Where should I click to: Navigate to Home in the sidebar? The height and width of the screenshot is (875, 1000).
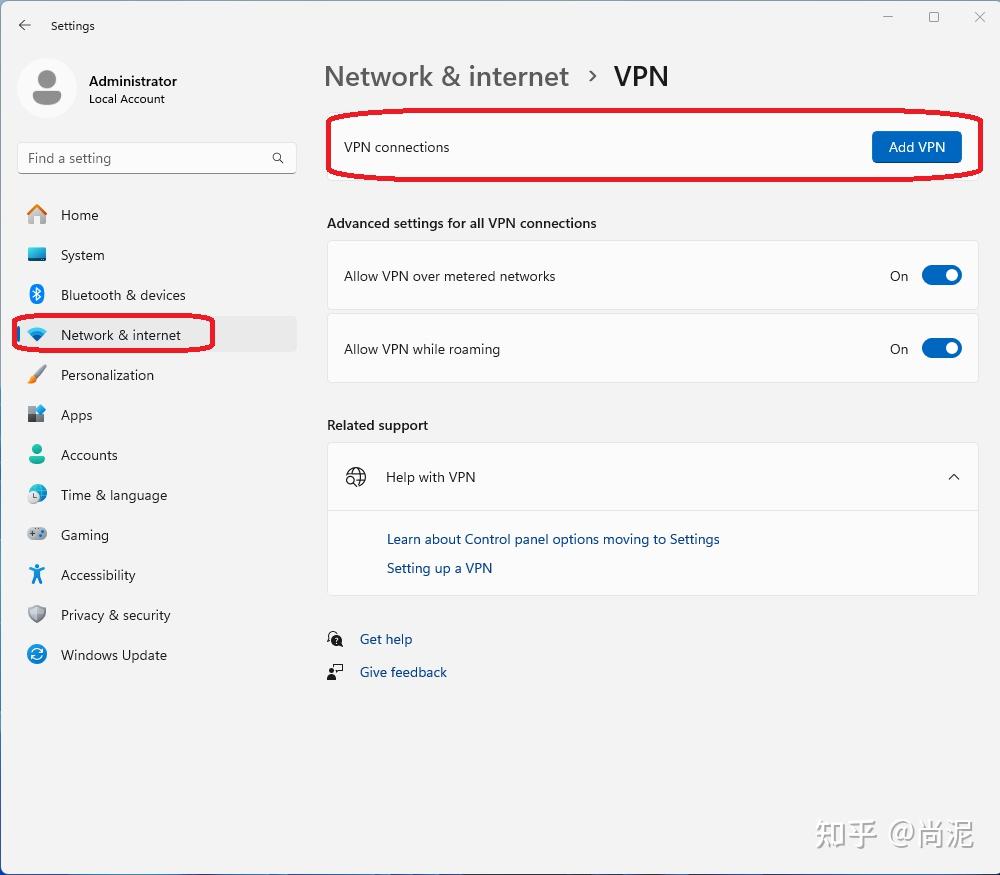79,215
